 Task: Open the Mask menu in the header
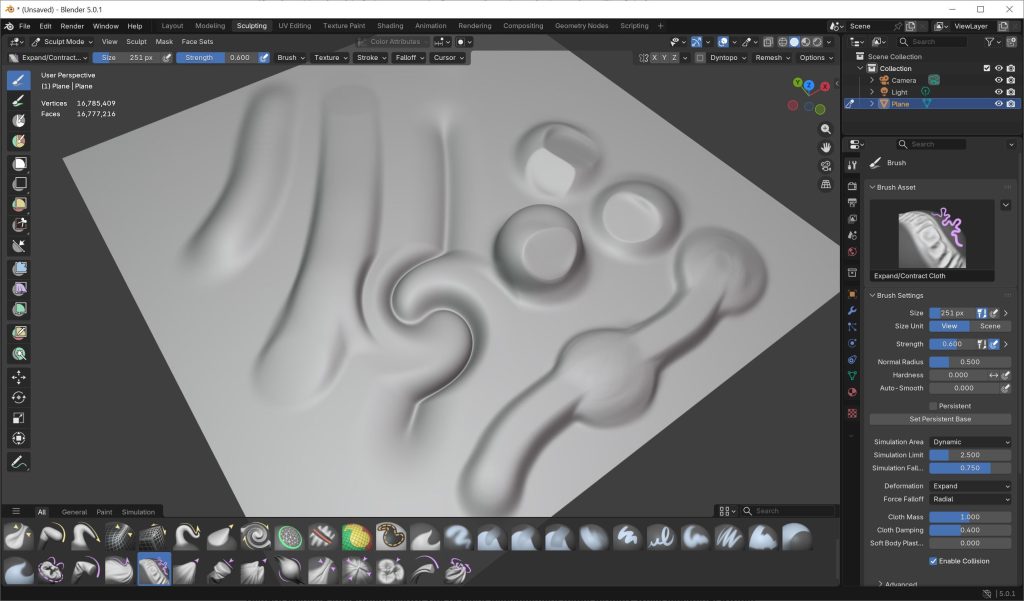point(166,42)
